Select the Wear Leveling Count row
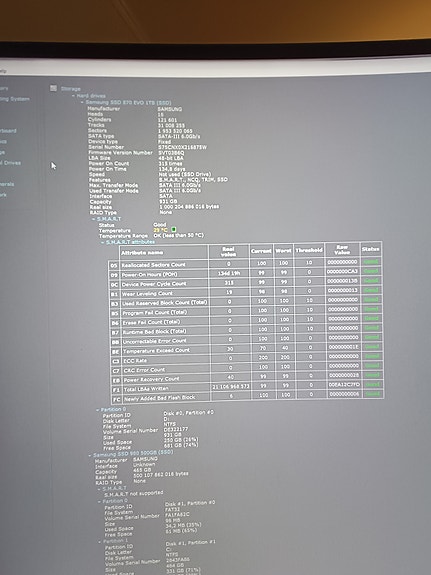Viewport: 431px width, 575px height. click(x=246, y=292)
